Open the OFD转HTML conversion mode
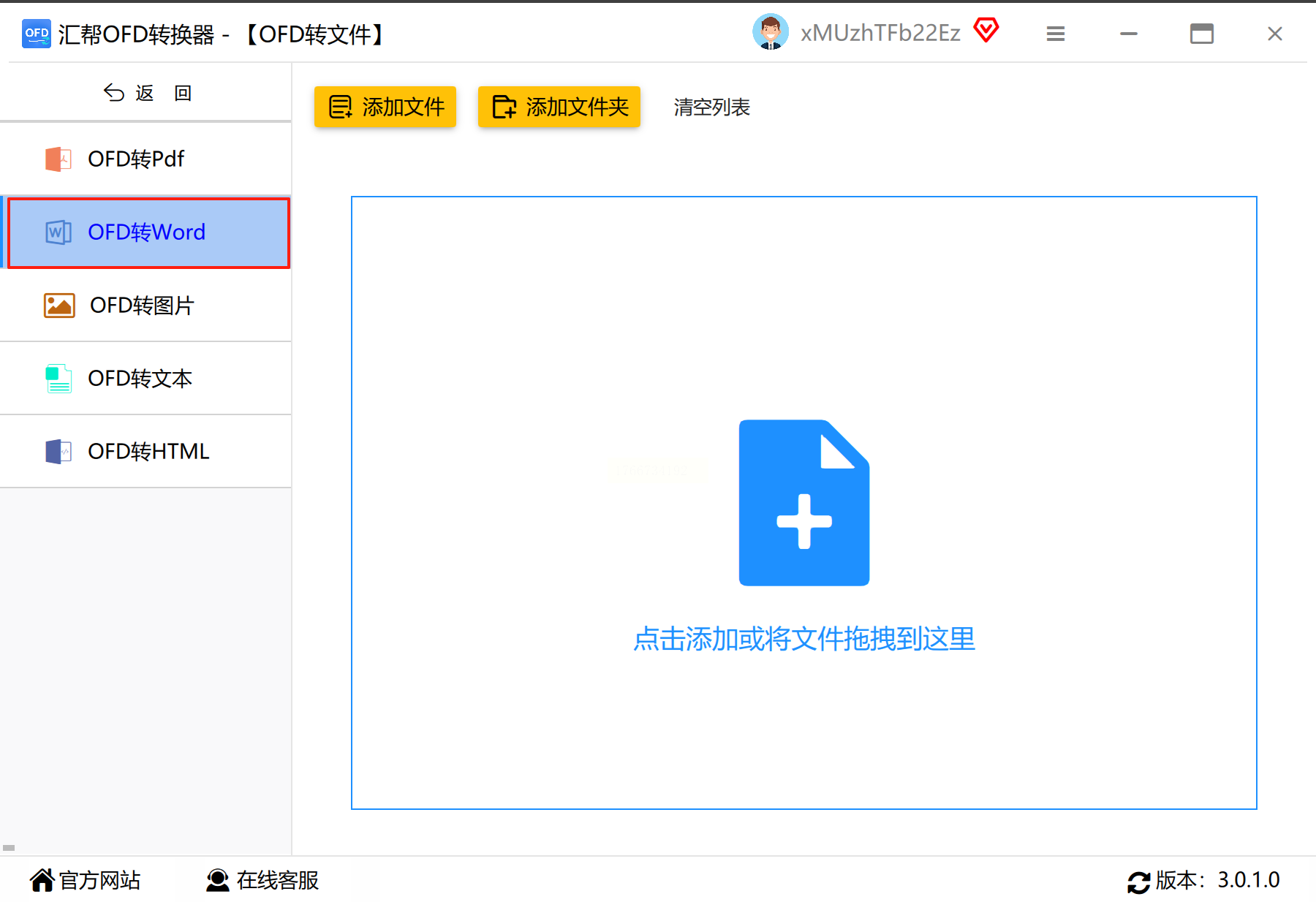This screenshot has height=902, width=1316. (x=146, y=452)
